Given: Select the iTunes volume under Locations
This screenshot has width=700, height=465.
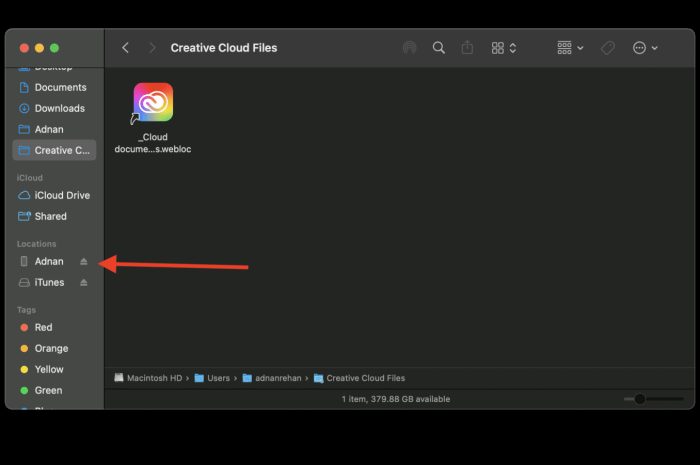Looking at the screenshot, I should pyautogui.click(x=49, y=282).
